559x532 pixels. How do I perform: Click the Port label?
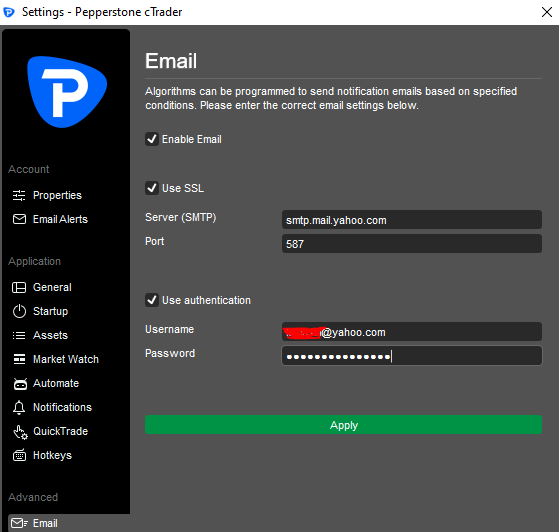[x=154, y=241]
